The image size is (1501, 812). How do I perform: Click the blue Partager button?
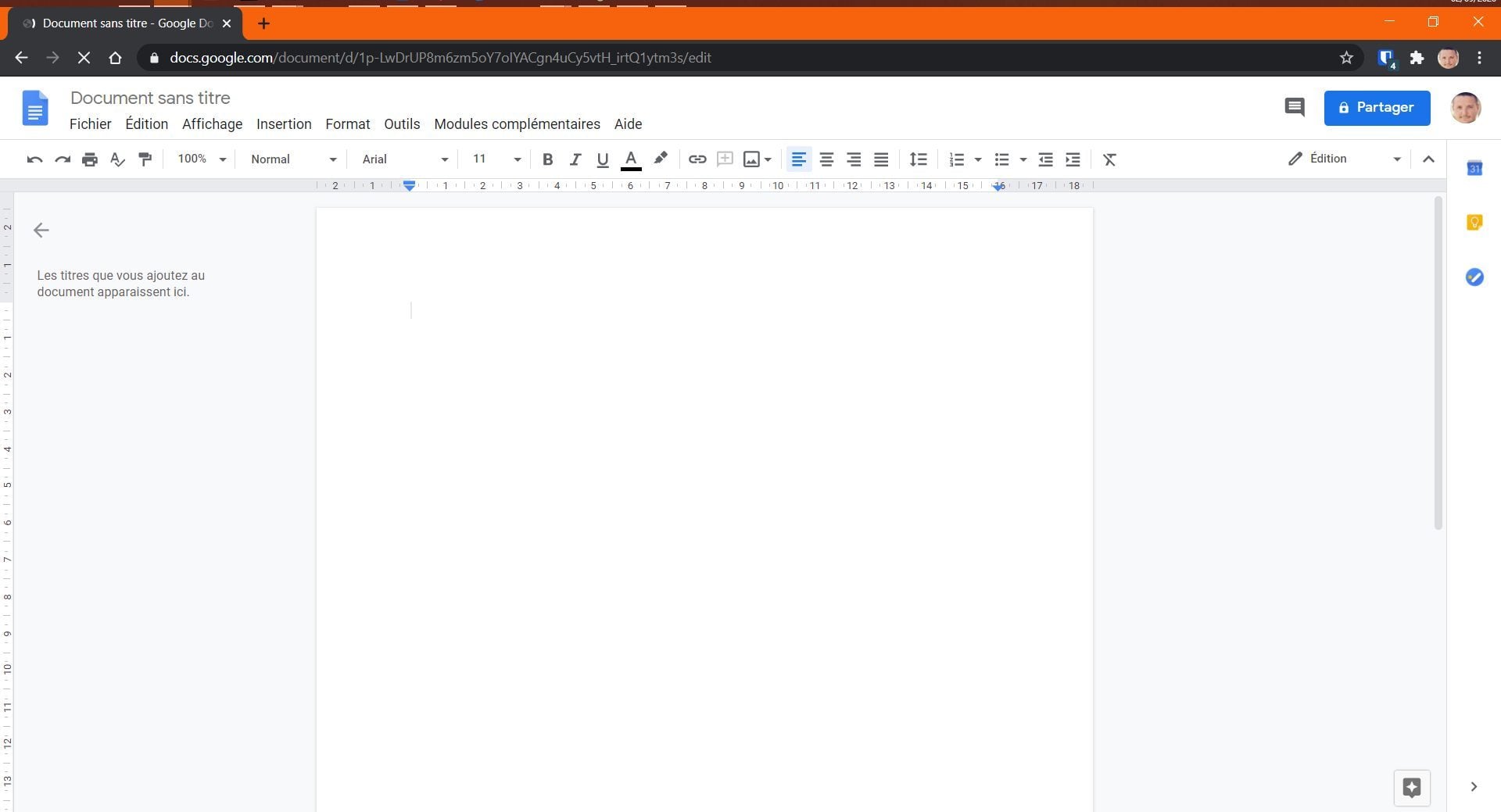[x=1377, y=108]
